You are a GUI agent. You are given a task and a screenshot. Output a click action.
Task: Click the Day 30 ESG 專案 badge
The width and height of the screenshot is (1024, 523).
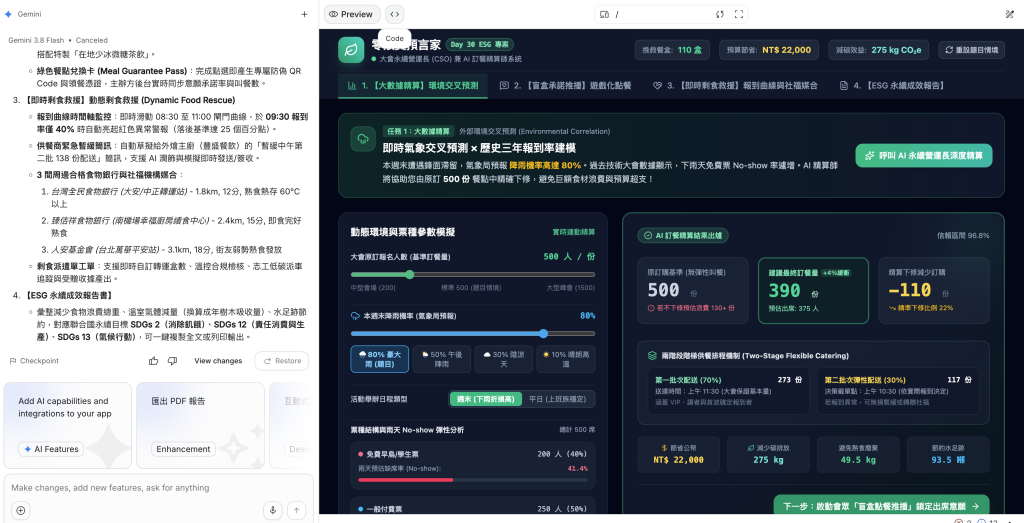click(479, 44)
